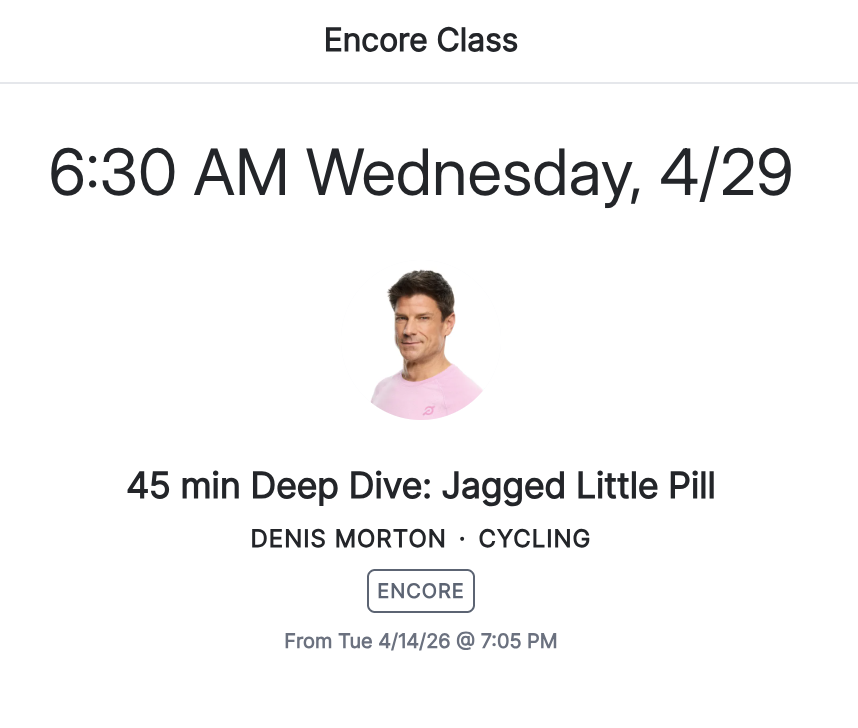The image size is (858, 728).
Task: Click the Encore Class header title
Action: pos(421,41)
